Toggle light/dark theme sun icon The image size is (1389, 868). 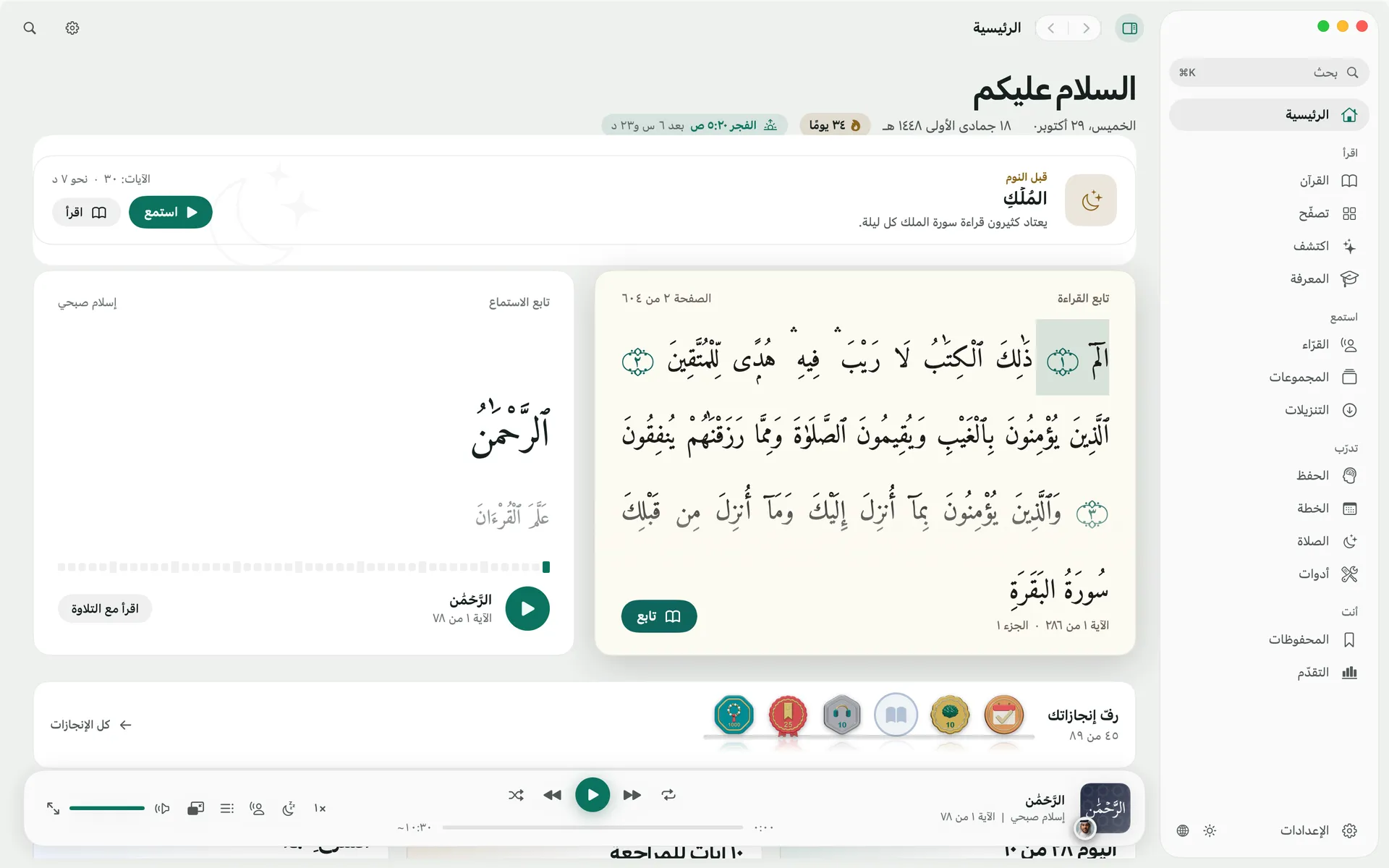1210,830
